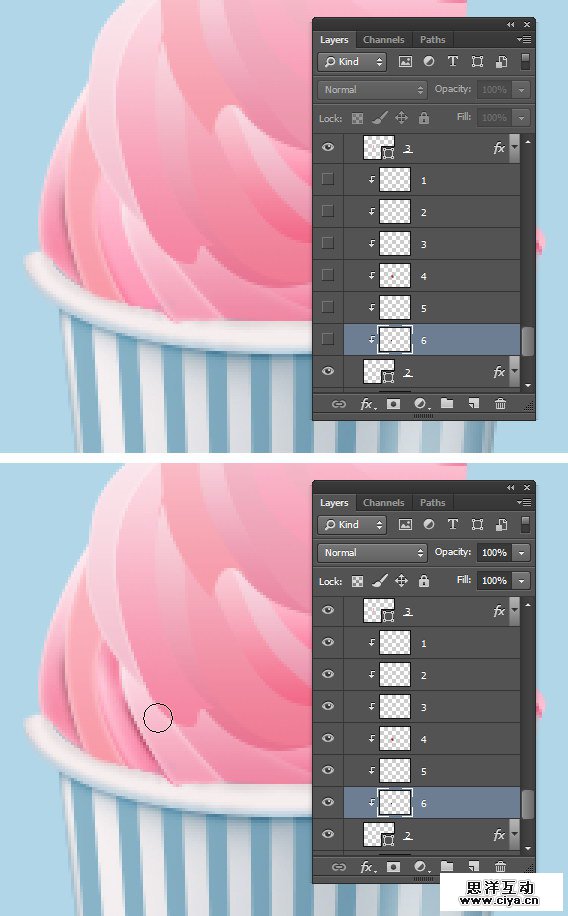Lock transparent pixels in lower panel
This screenshot has width=568, height=916.
pos(357,581)
